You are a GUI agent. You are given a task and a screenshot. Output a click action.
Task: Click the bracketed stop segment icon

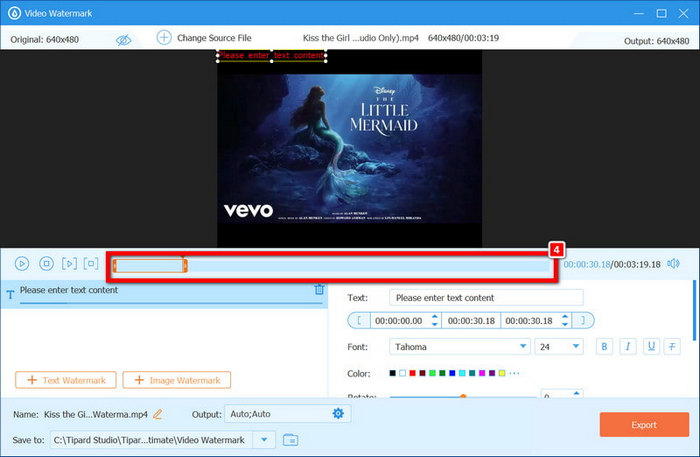coord(91,263)
